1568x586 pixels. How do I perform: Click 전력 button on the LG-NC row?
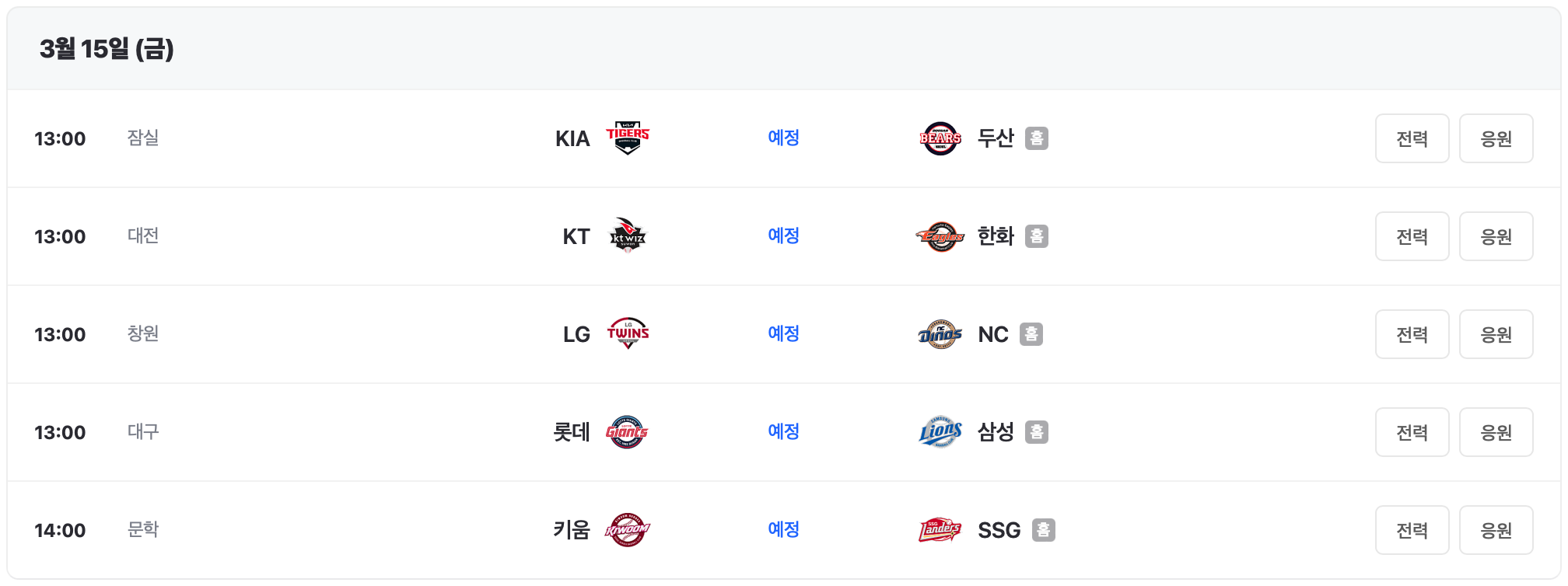[1412, 333]
